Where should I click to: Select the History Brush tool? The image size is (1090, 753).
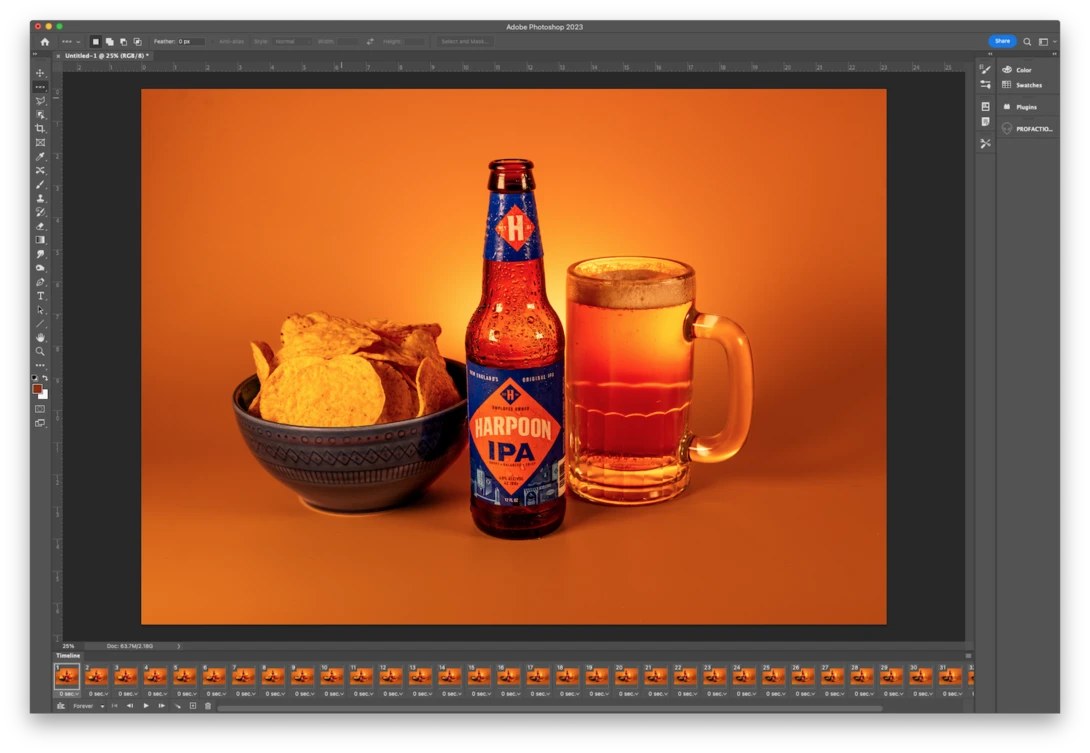40,212
